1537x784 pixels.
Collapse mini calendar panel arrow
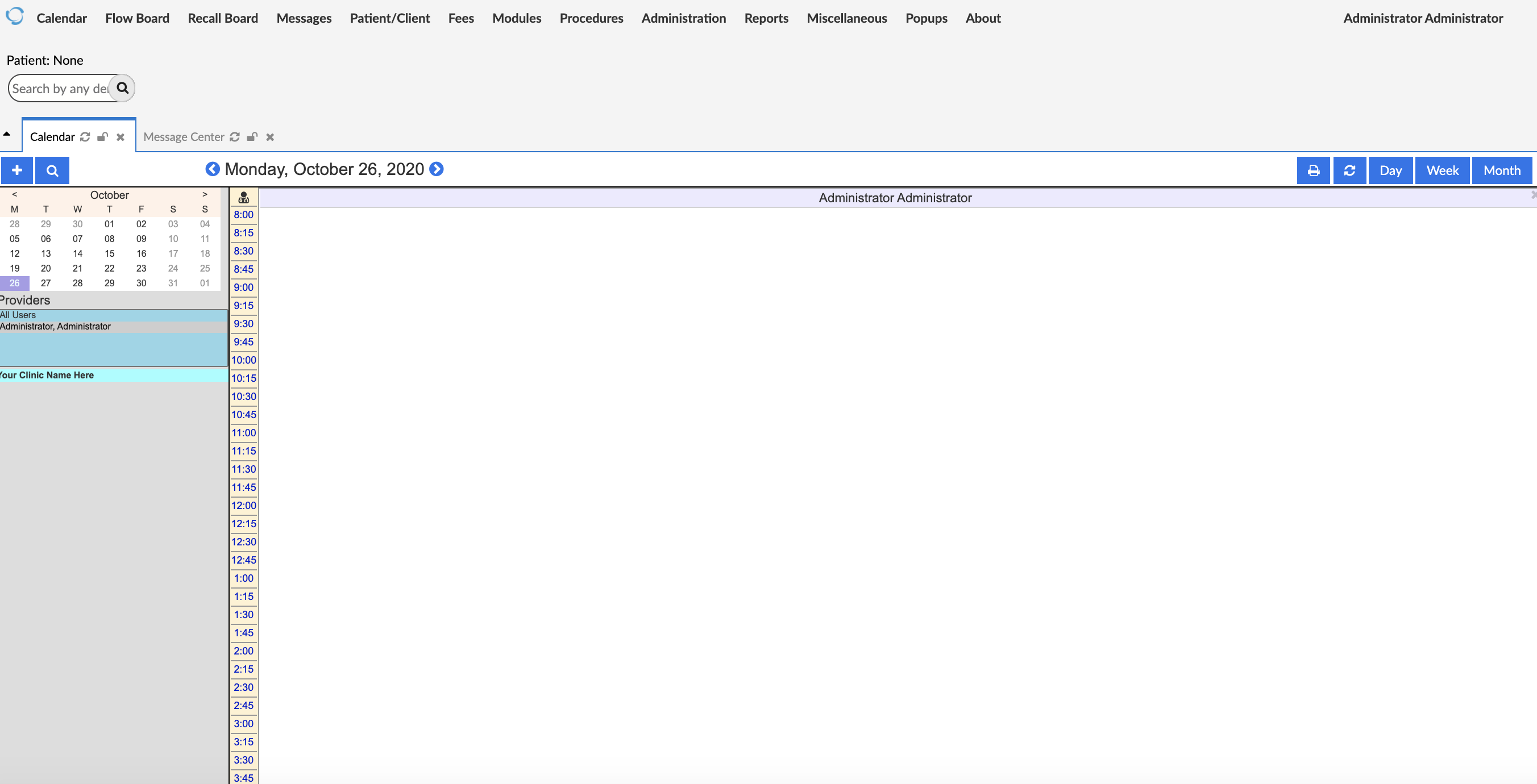[9, 135]
